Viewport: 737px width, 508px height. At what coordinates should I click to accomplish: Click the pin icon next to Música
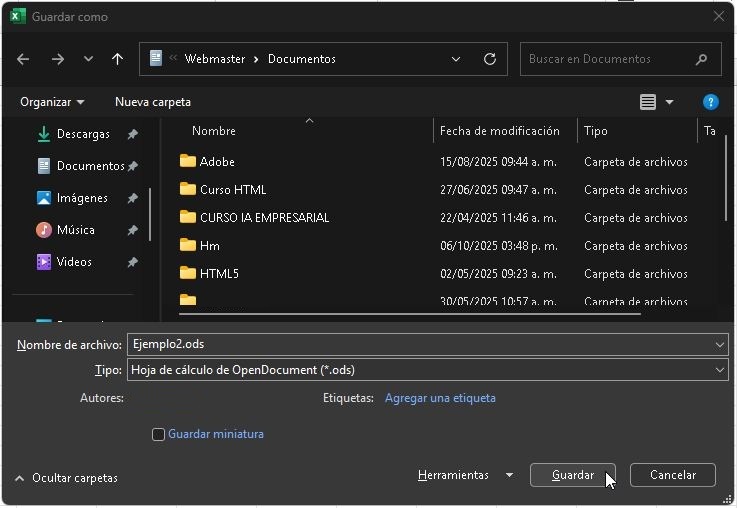point(133,230)
